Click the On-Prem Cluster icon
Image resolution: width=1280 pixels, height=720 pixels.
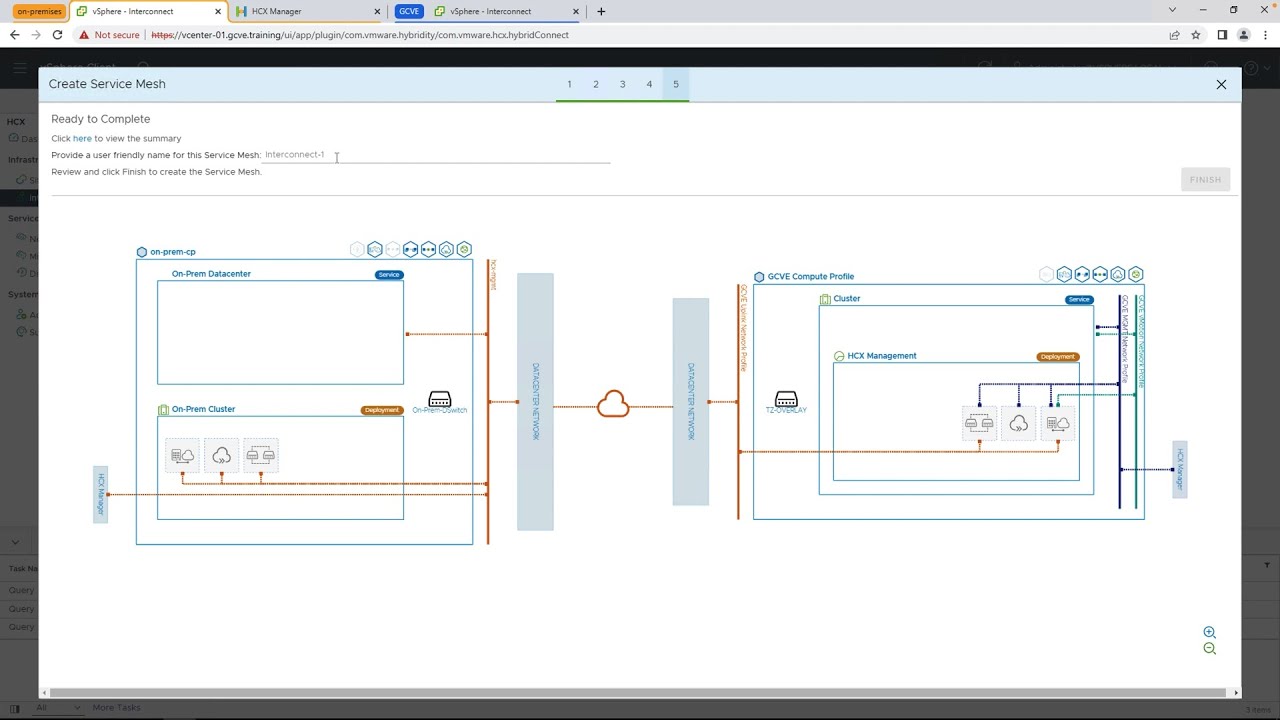[164, 410]
